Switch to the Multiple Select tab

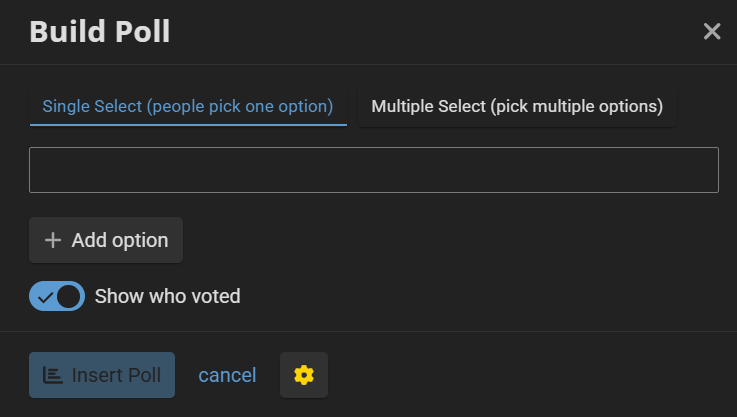pyautogui.click(x=517, y=107)
